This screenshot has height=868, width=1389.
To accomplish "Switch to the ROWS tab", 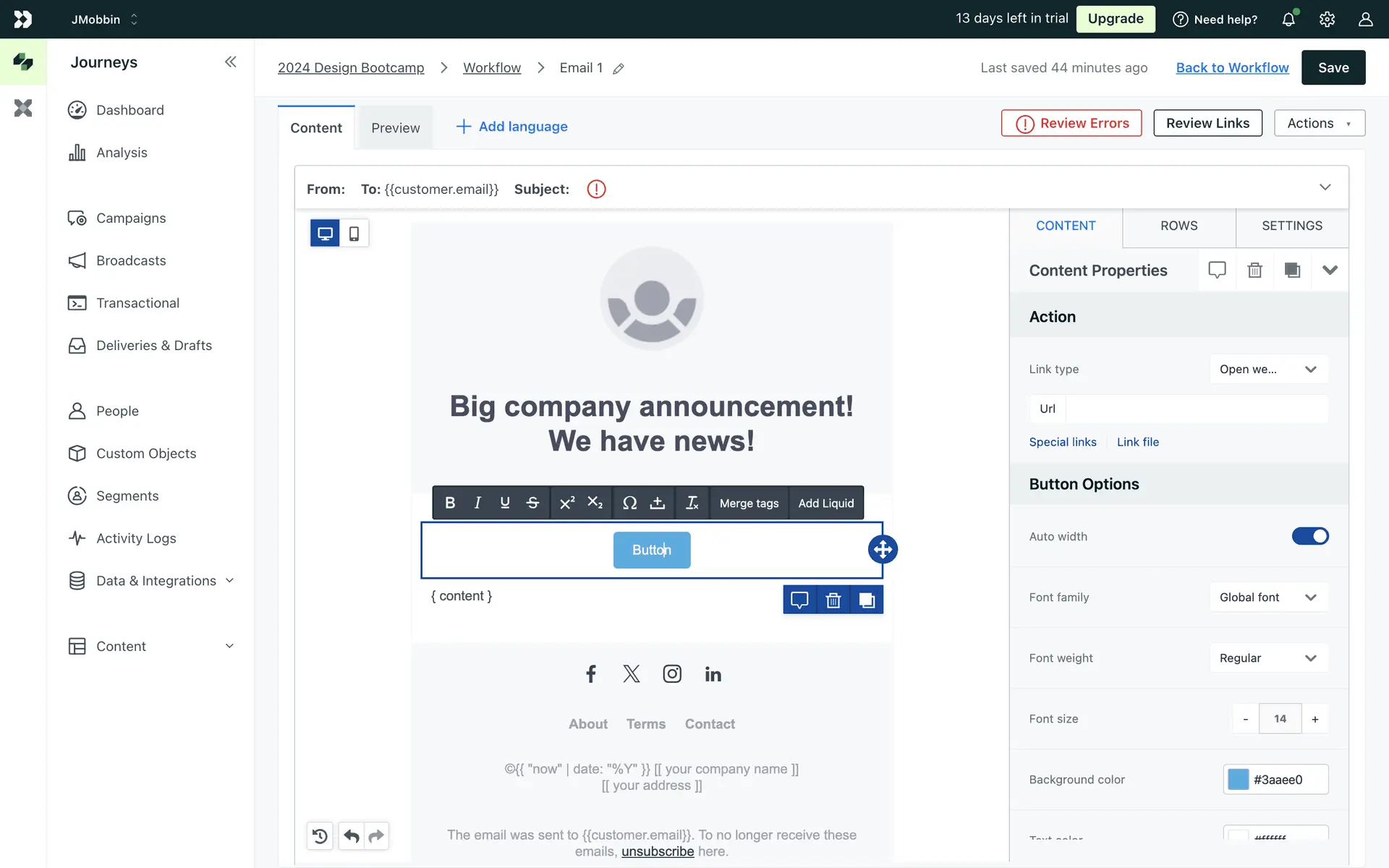I will click(1178, 226).
